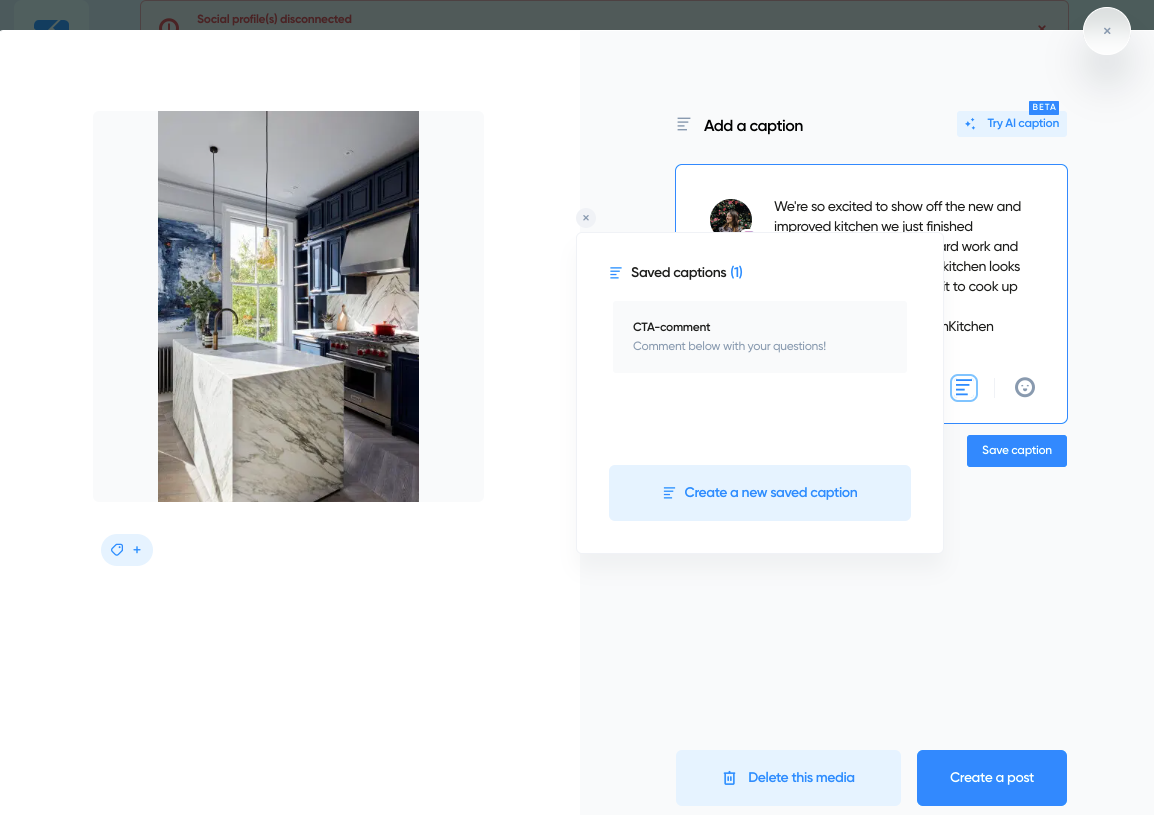Click the saved captions count link (1)
Screen dimensions: 1154x815
[x=736, y=272]
